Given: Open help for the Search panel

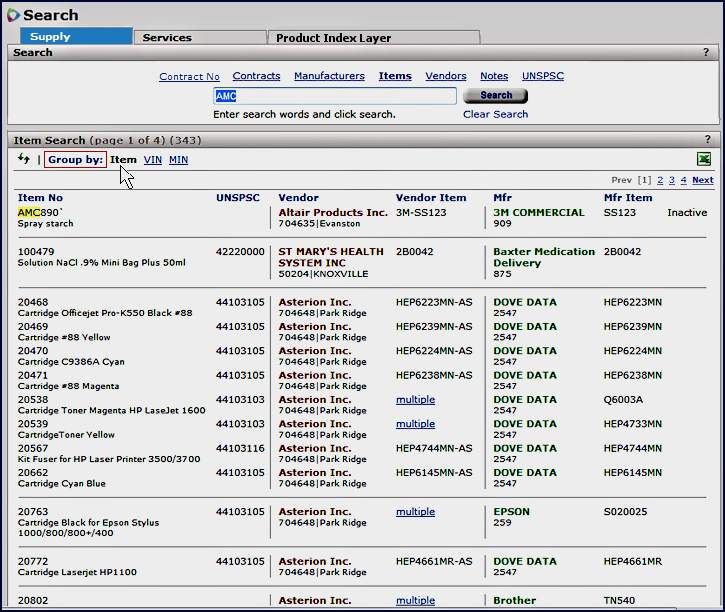Looking at the screenshot, I should (707, 53).
